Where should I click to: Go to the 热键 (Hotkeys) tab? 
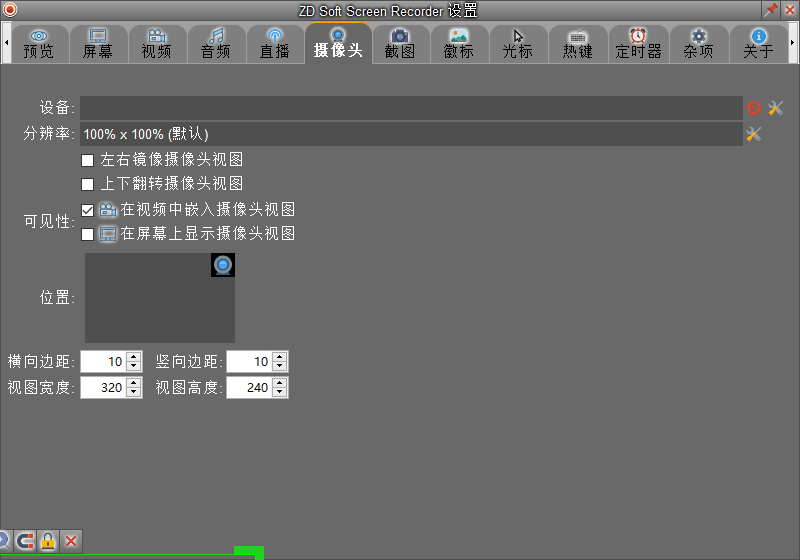(578, 44)
